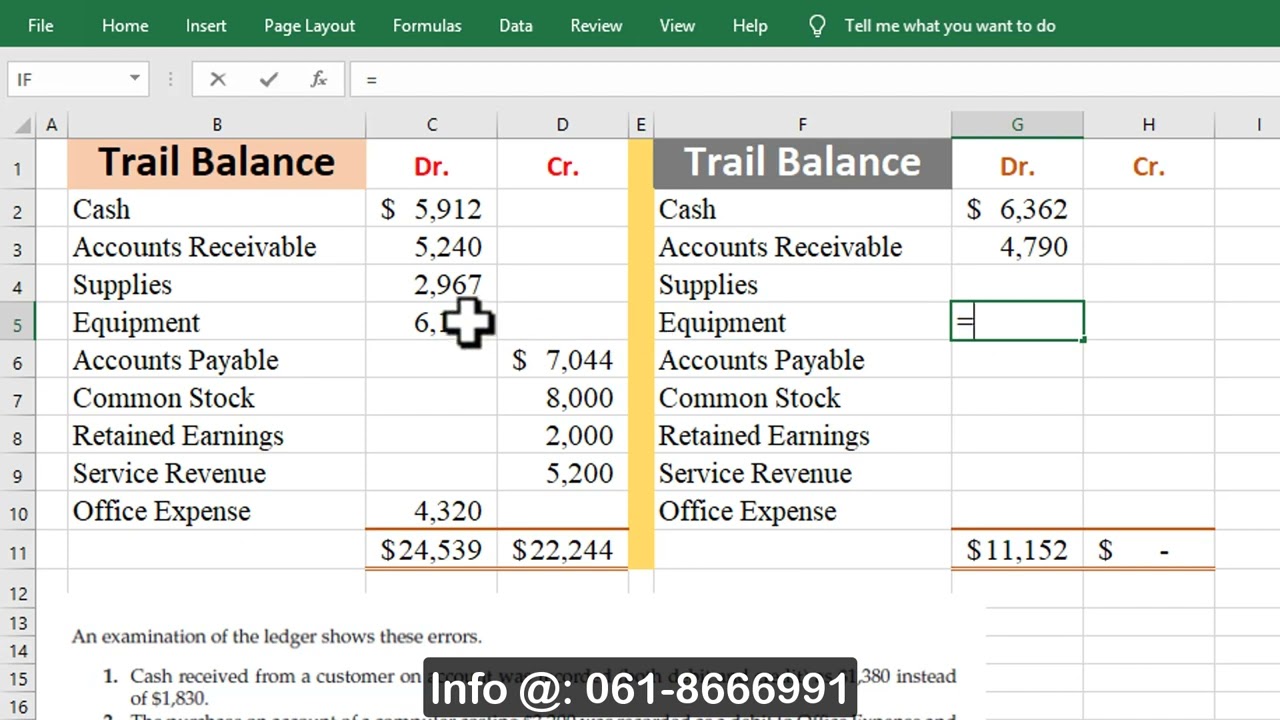Select row 5 header
This screenshot has width=1280, height=720.
[x=18, y=323]
